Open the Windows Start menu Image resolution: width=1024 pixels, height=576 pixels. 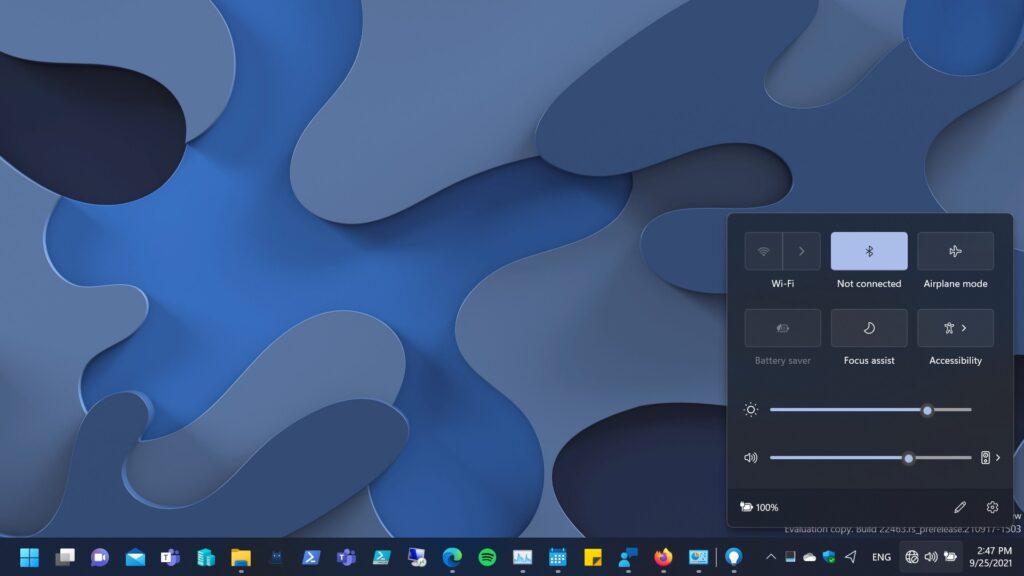click(29, 557)
